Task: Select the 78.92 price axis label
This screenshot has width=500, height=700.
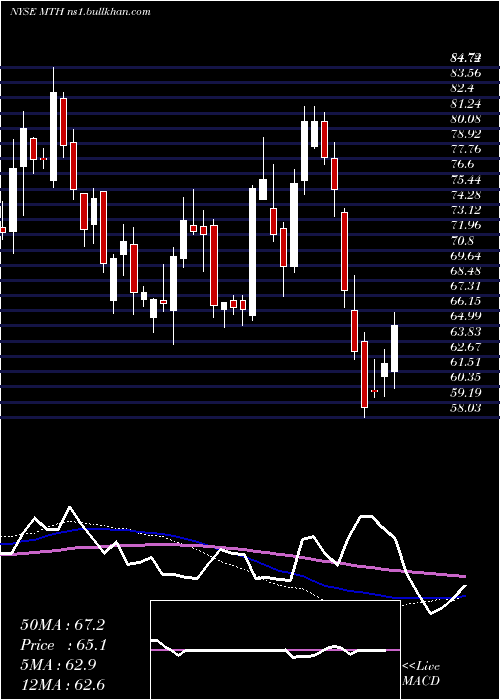Action: [466, 134]
